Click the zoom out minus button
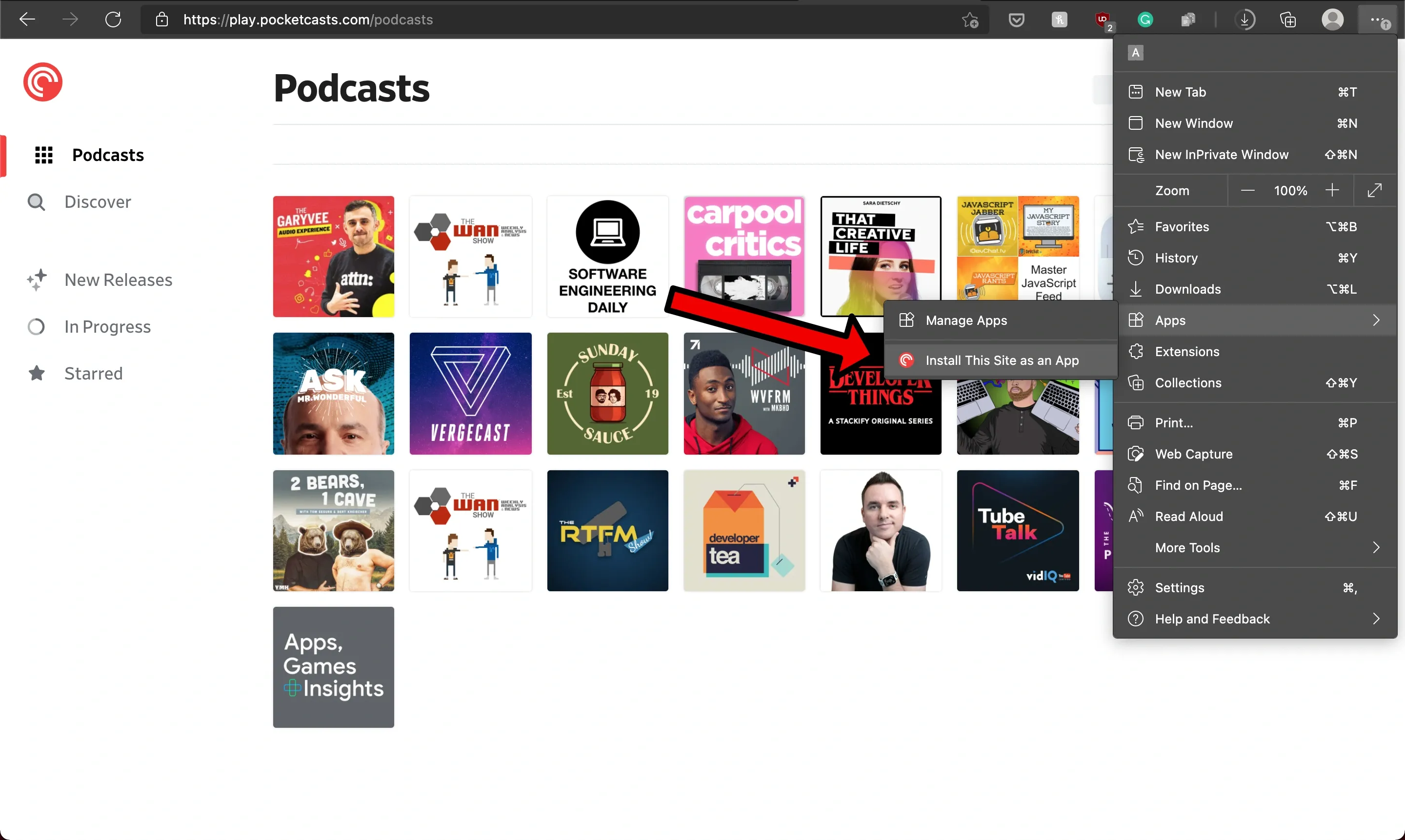This screenshot has height=840, width=1405. 1247,190
